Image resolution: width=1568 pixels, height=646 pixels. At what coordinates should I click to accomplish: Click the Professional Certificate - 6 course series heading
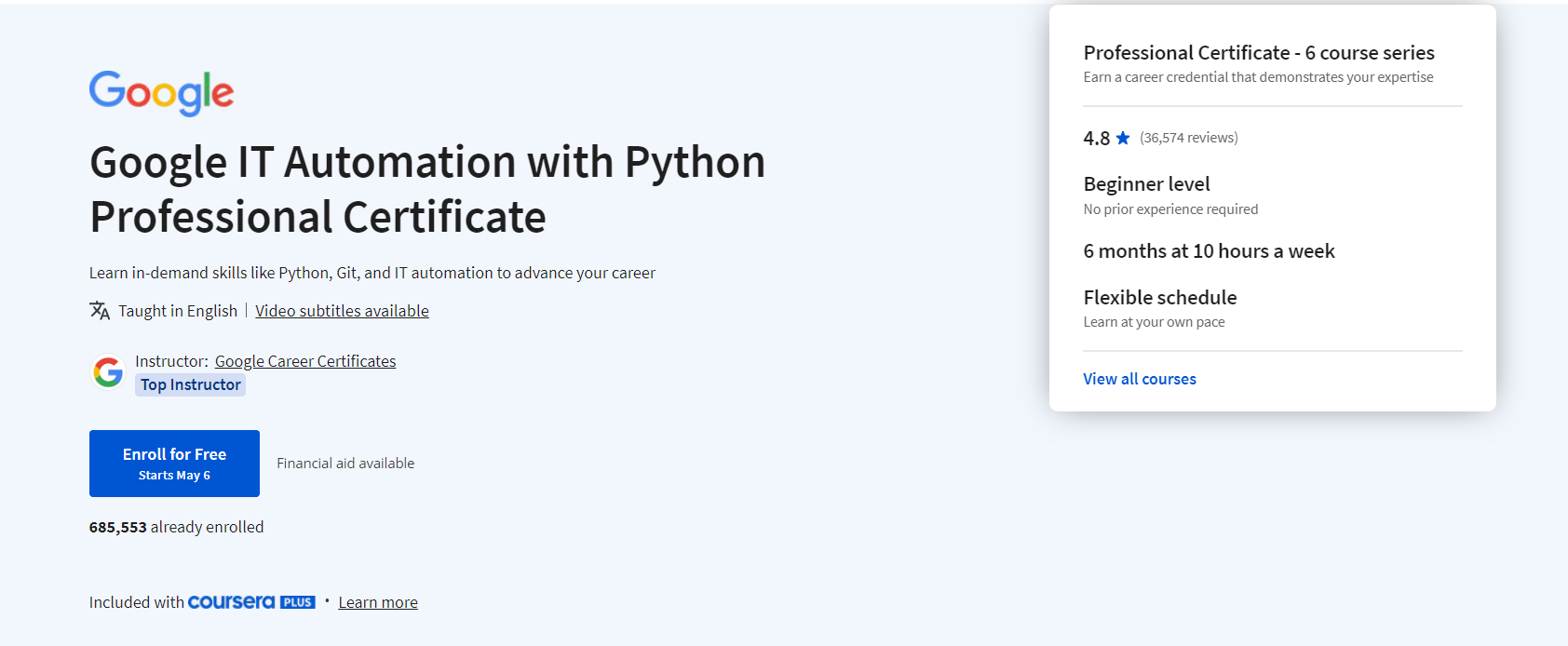(1259, 53)
